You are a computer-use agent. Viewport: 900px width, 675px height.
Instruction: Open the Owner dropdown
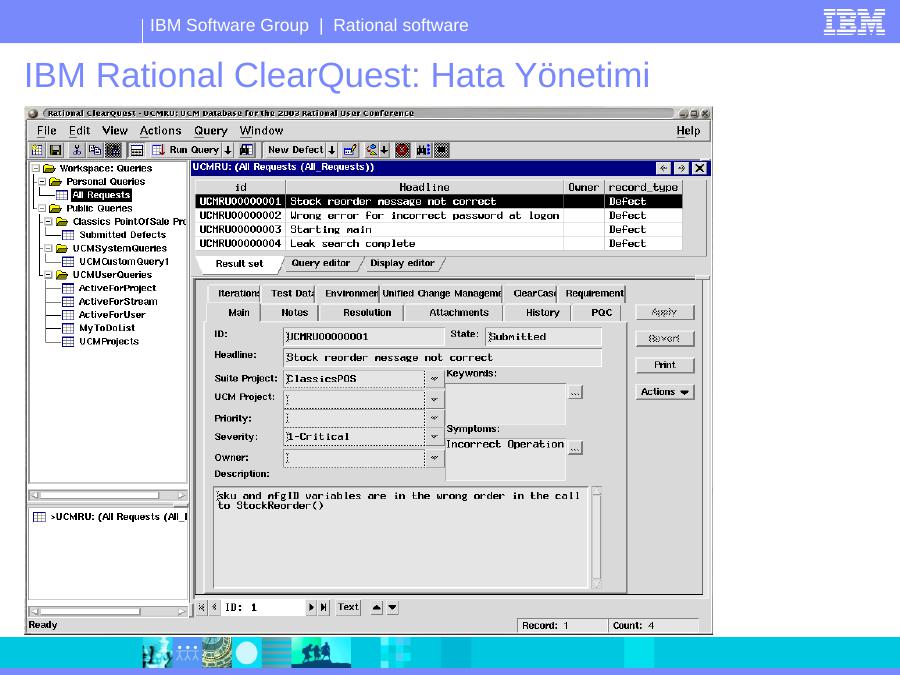tap(435, 457)
